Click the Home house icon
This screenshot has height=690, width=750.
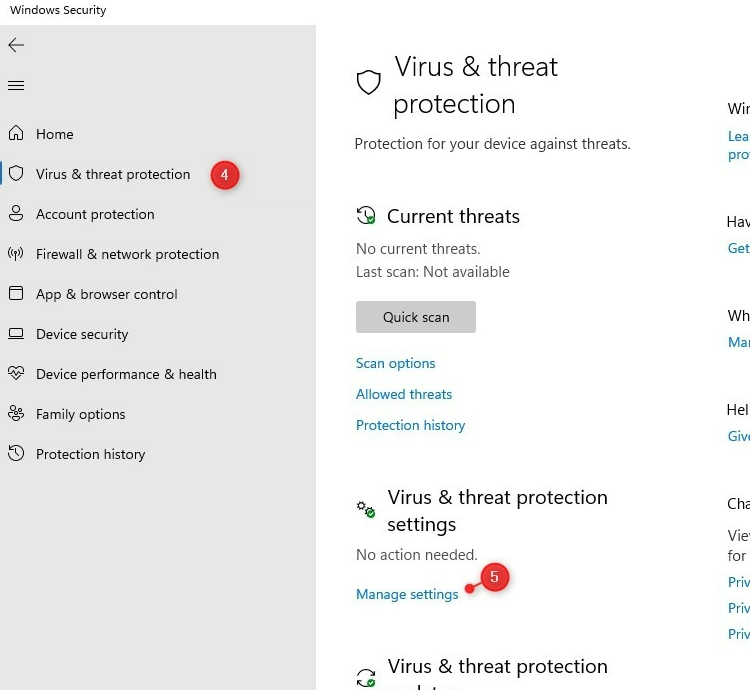coord(16,134)
